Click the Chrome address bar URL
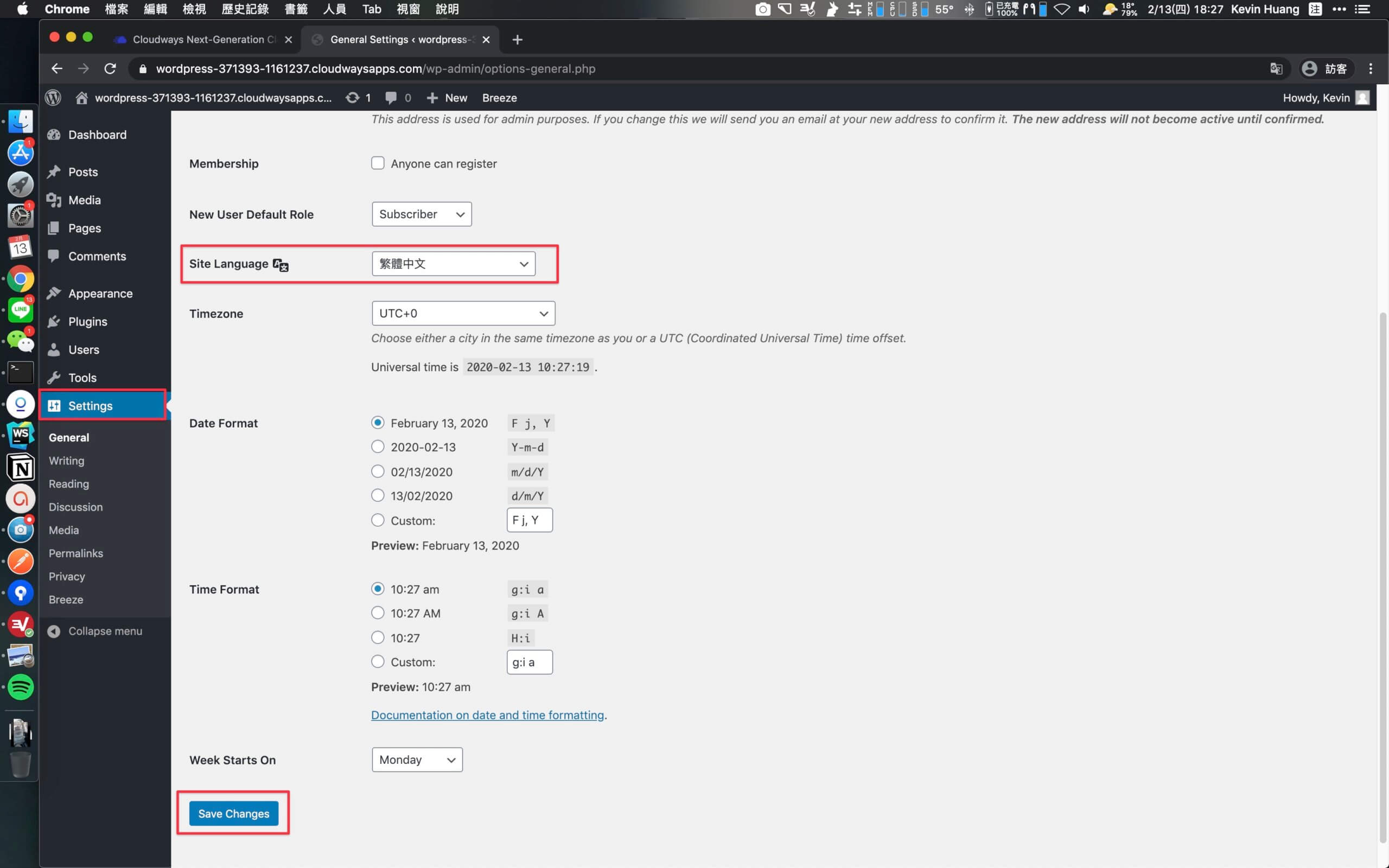Image resolution: width=1389 pixels, height=868 pixels. click(375, 69)
